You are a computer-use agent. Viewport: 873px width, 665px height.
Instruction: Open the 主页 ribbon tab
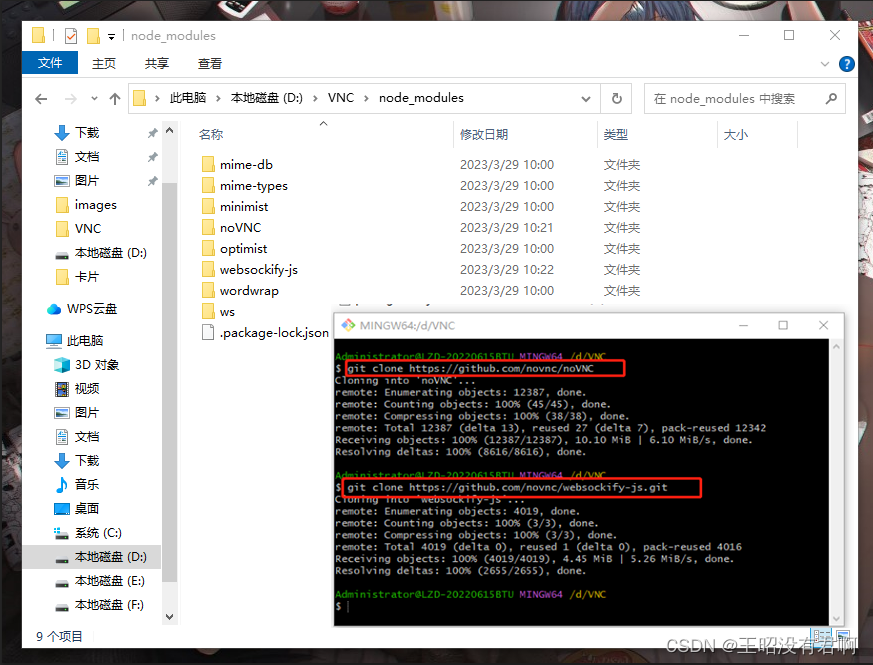coord(104,63)
